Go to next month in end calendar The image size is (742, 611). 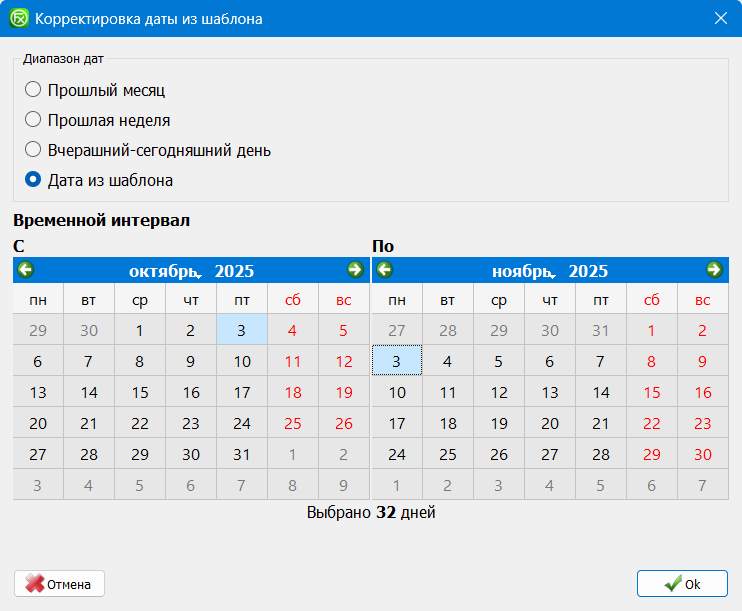pyautogui.click(x=714, y=270)
